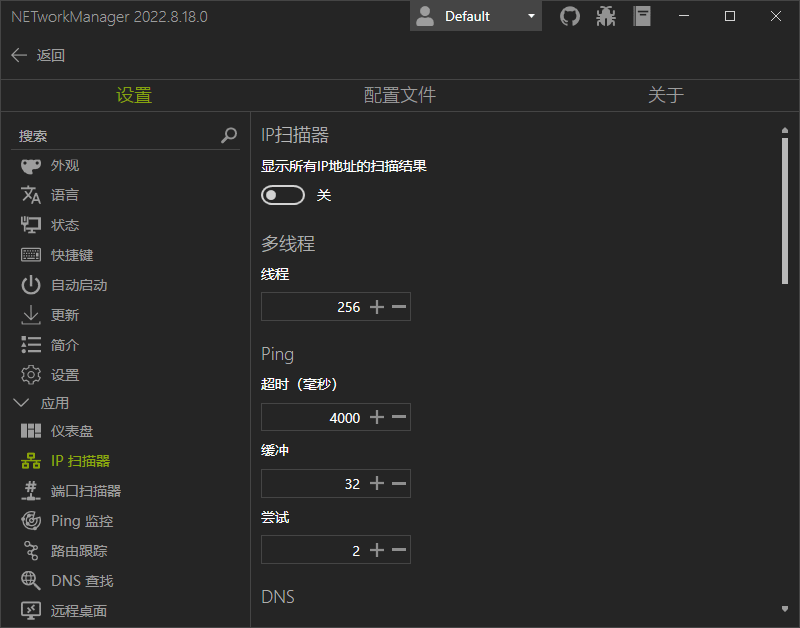Screen dimensions: 800x628
Task: Select the 路由跟踪 traceroute entry
Action: 64,551
